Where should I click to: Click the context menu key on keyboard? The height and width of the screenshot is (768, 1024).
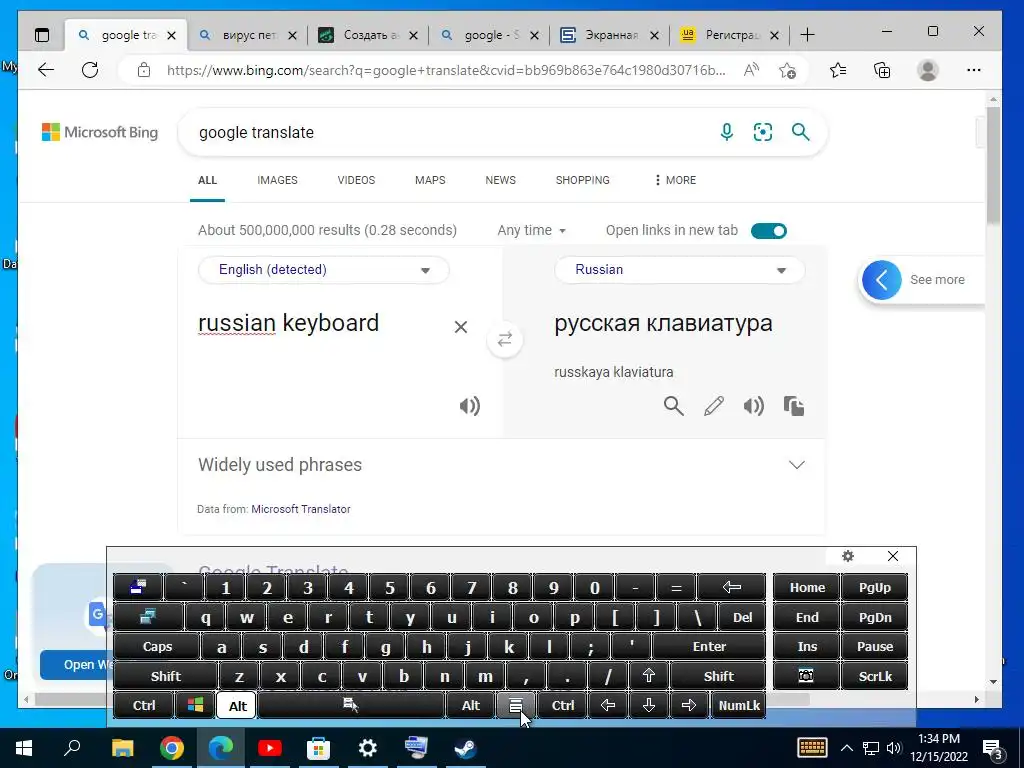coord(515,705)
